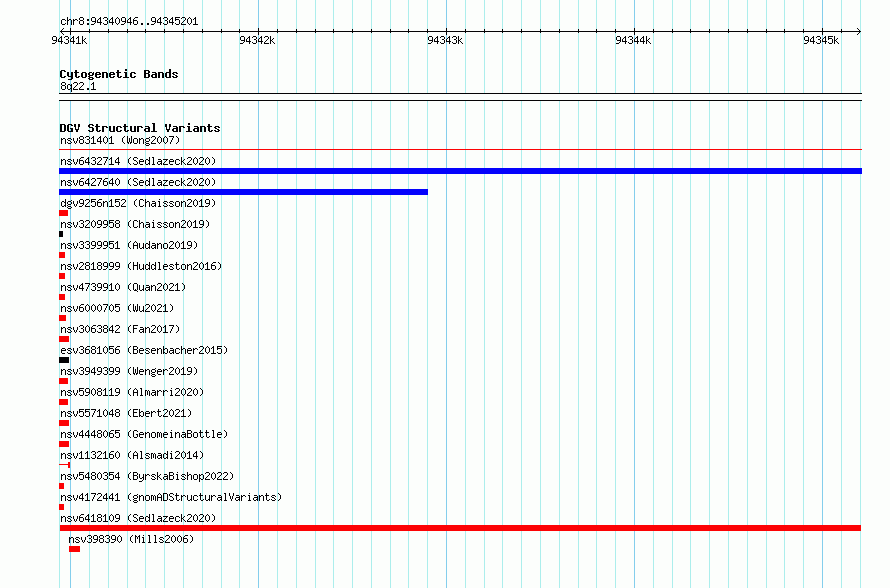Click the nsv398390 (Mills2006) label
890x588 pixels.
click(x=131, y=539)
